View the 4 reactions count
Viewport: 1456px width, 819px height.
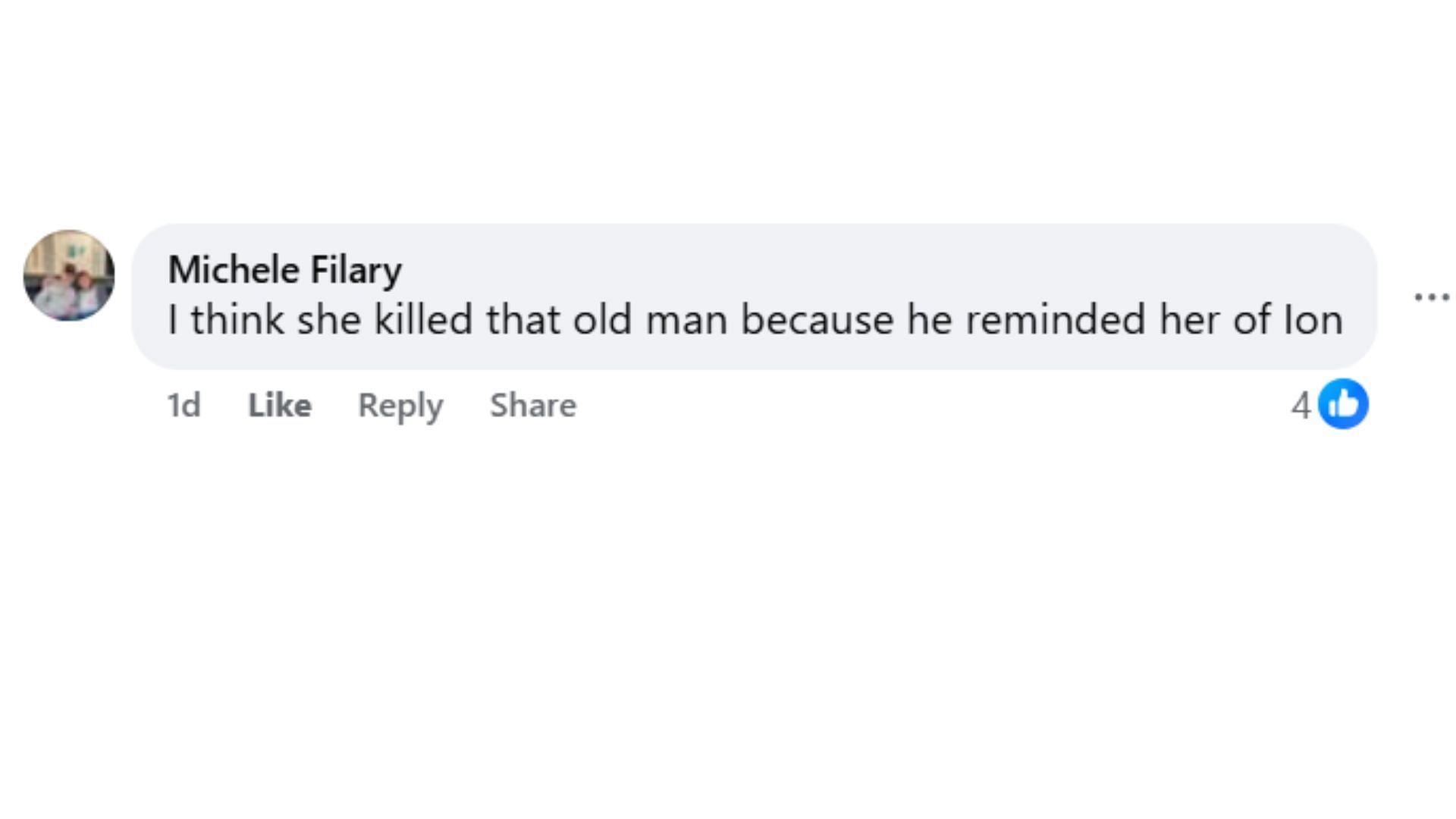[x=1301, y=406]
